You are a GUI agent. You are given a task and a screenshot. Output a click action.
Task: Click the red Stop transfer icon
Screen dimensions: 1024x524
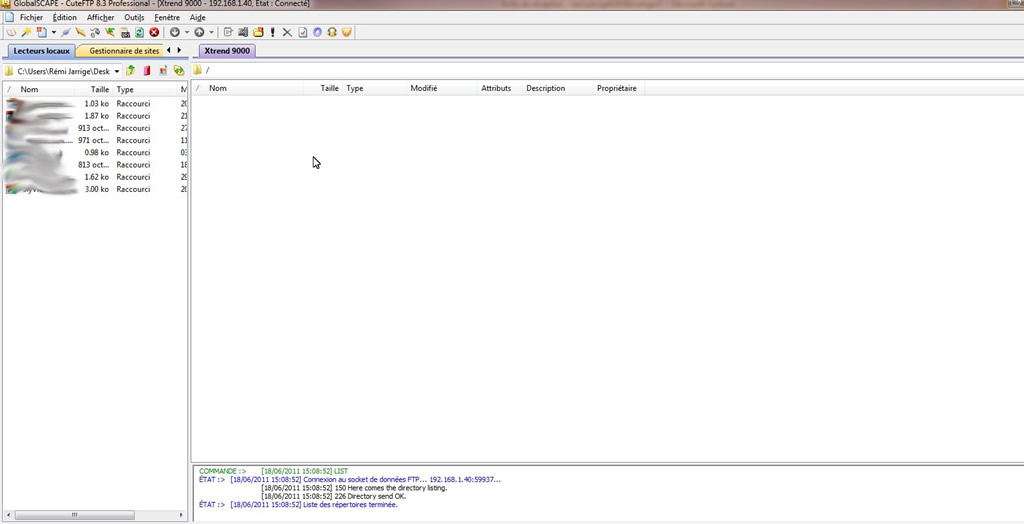154,32
